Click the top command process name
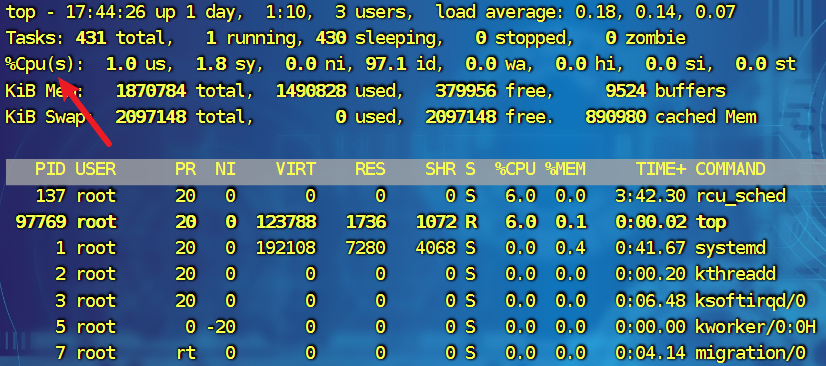Image resolution: width=826 pixels, height=366 pixels. click(711, 222)
